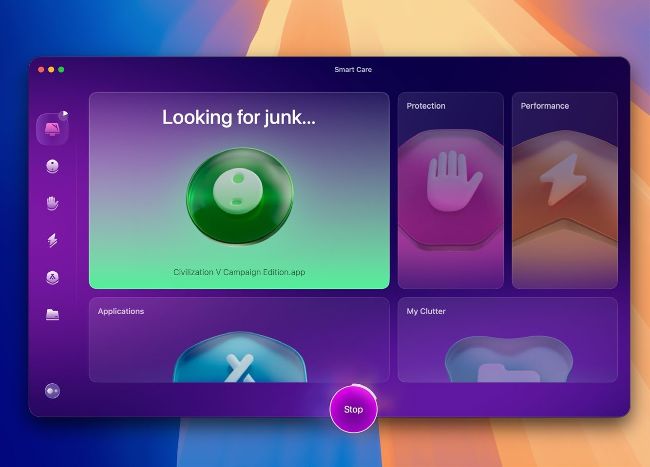Screen dimensions: 650x467
Task: Open the assistant icon at sidebar bottom
Action: click(x=52, y=391)
